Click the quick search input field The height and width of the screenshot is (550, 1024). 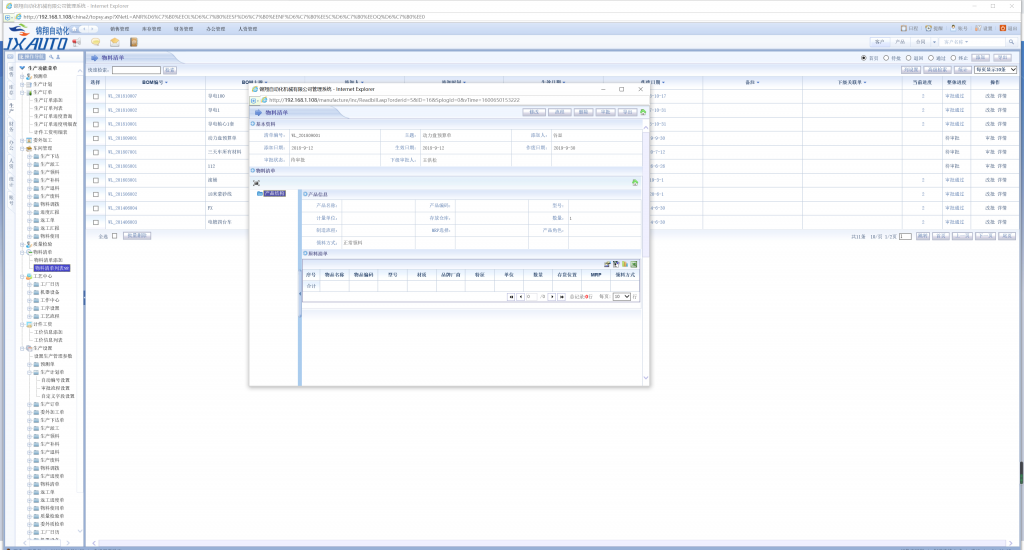point(135,70)
